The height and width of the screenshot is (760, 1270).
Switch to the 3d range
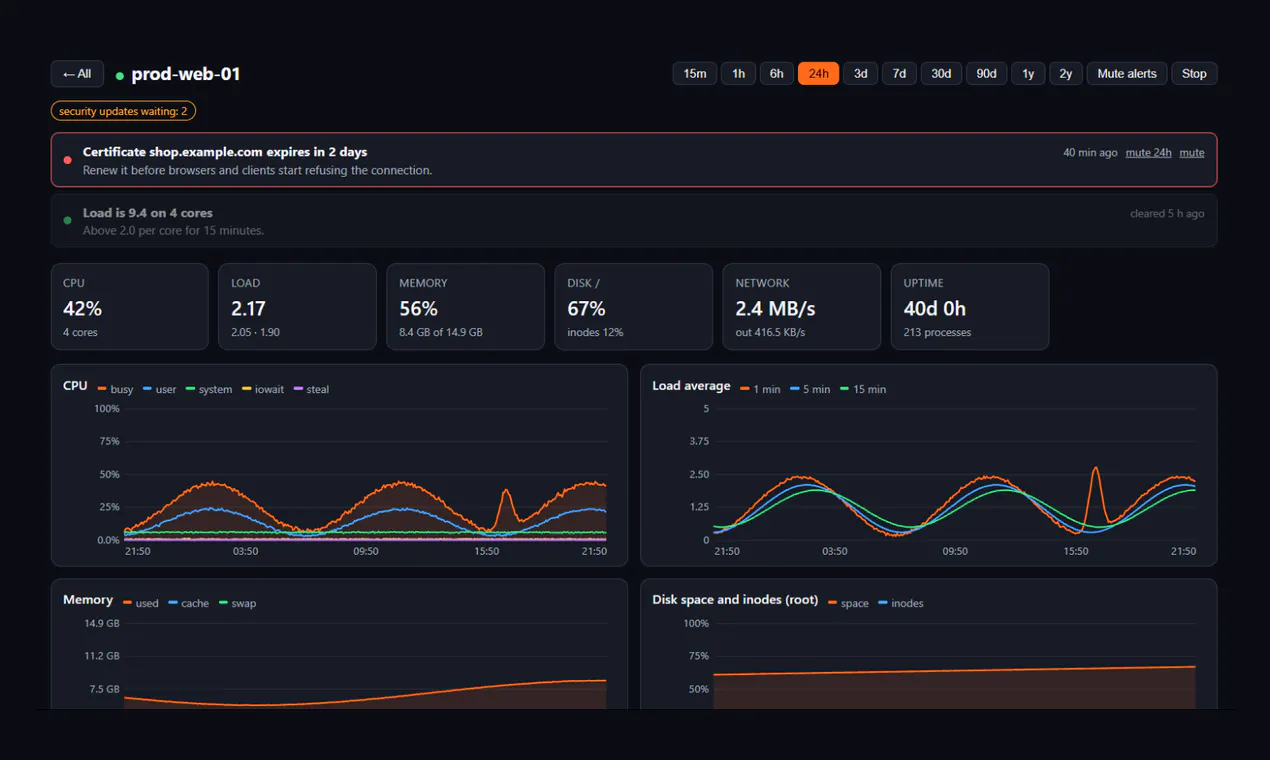click(860, 74)
